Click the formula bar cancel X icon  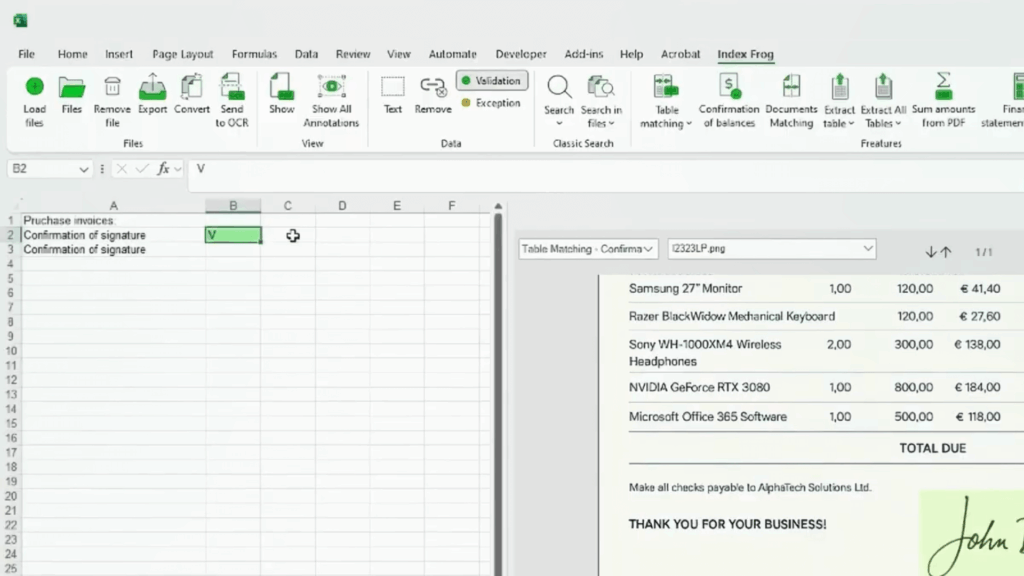(121, 169)
